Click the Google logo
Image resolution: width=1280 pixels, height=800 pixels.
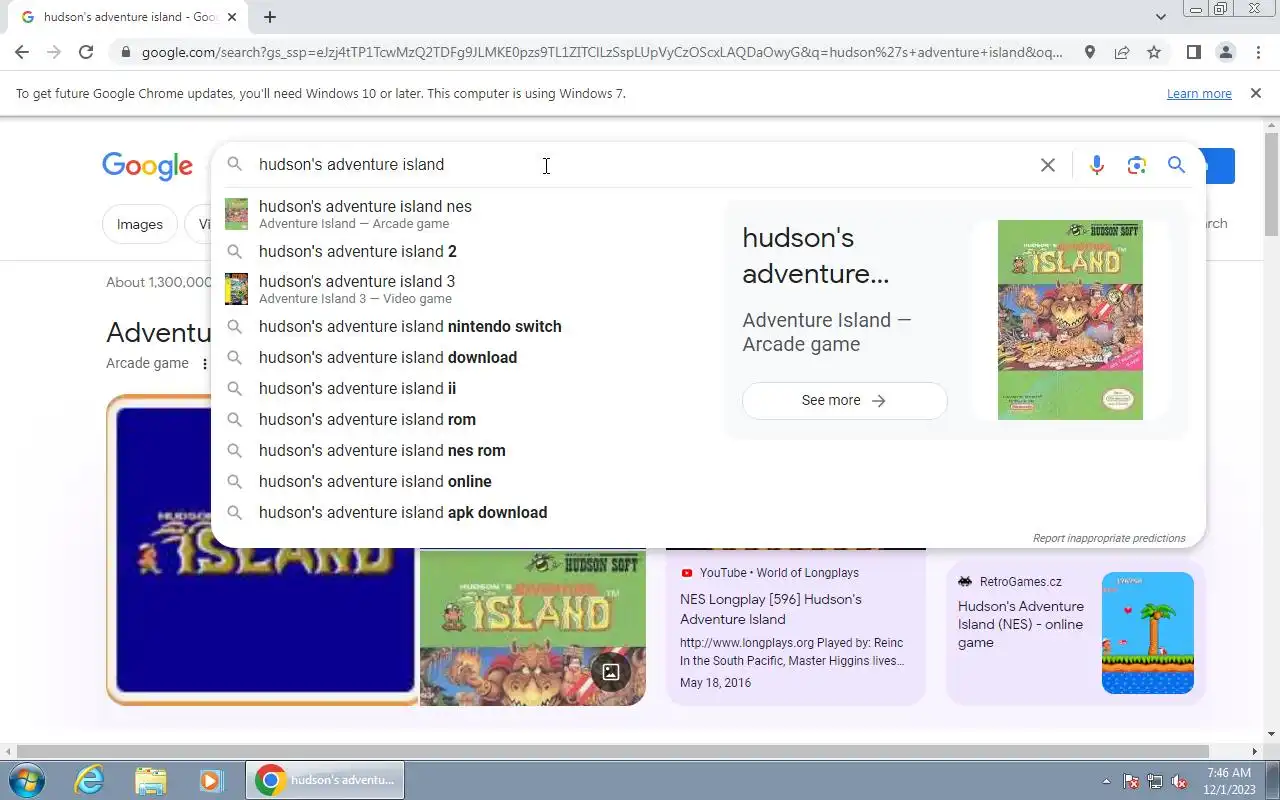click(x=147, y=166)
